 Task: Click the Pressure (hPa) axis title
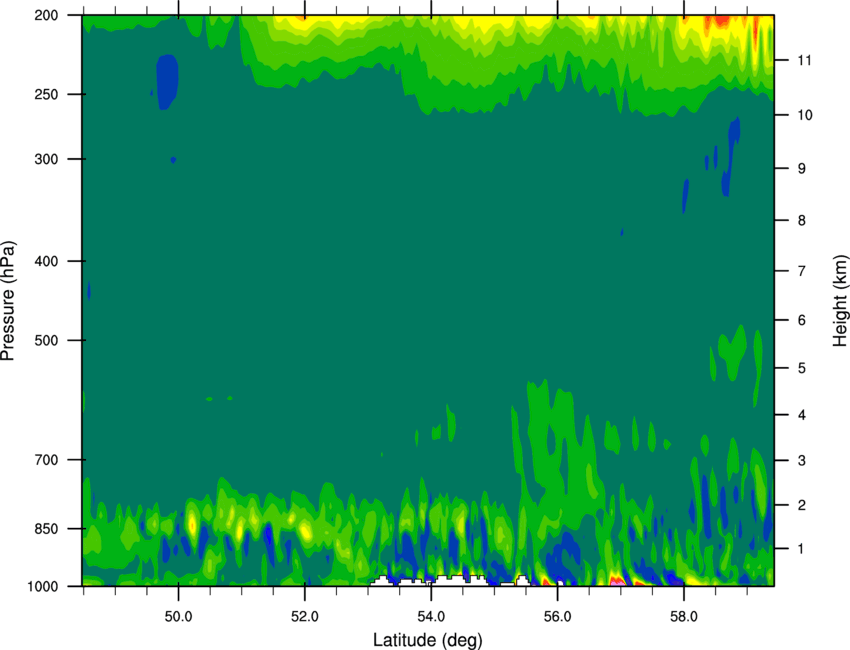point(8,301)
